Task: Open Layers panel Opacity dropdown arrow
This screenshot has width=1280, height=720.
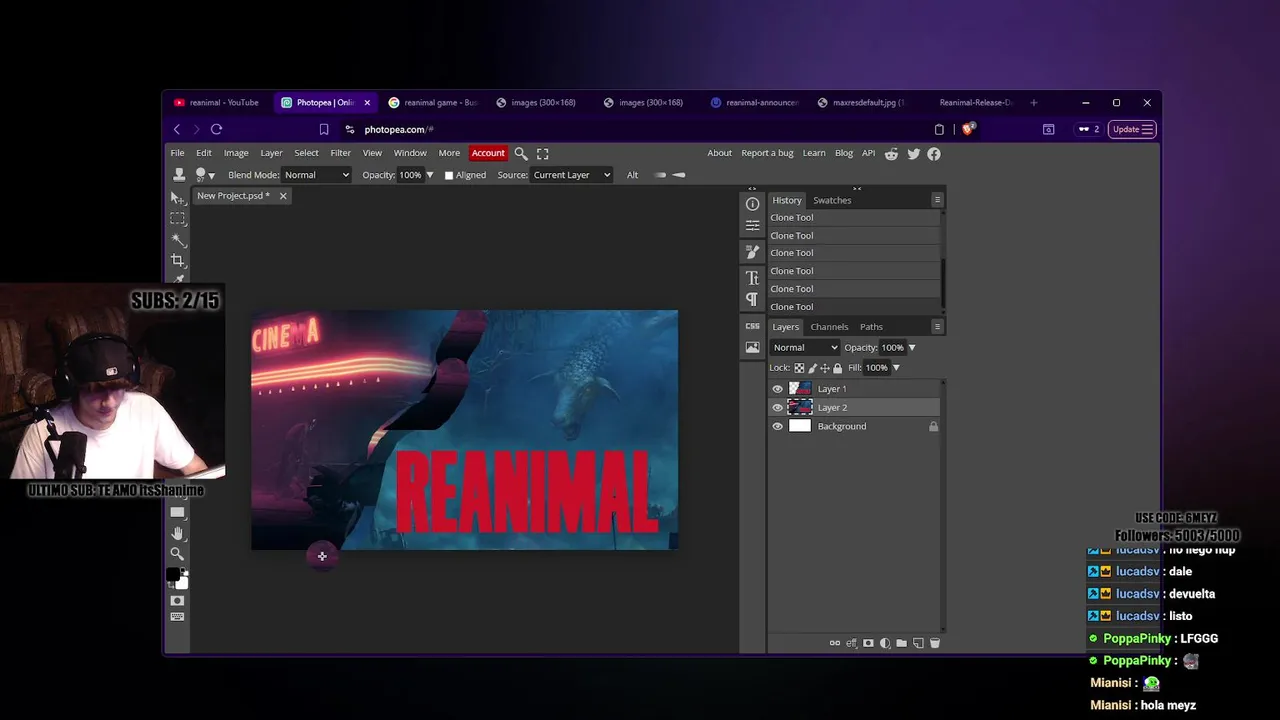Action: coord(911,348)
